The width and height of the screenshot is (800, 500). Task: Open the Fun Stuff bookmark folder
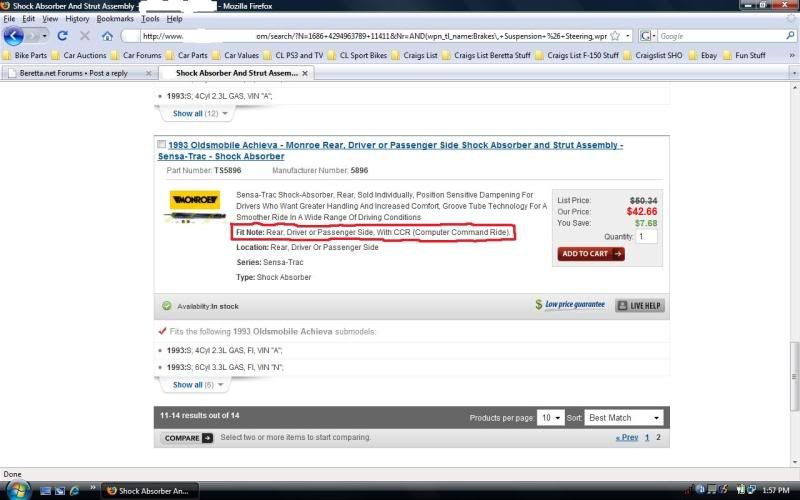tap(744, 55)
